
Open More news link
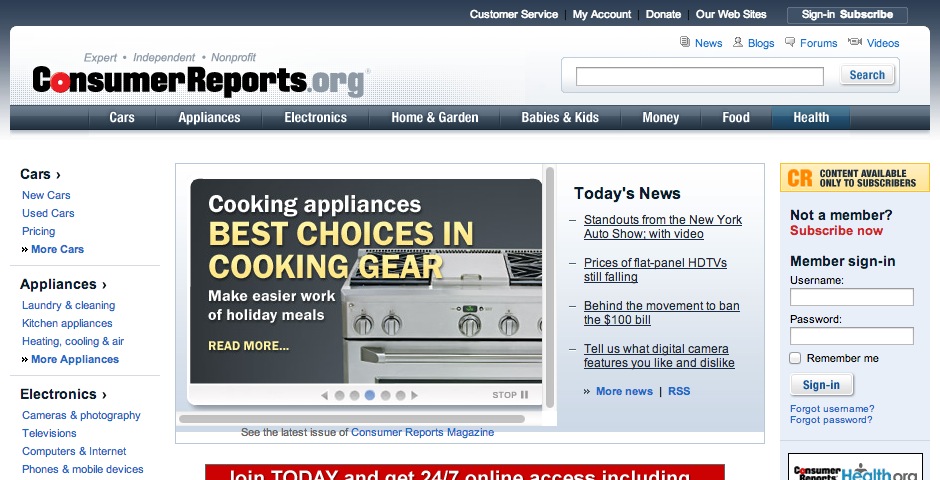point(624,391)
